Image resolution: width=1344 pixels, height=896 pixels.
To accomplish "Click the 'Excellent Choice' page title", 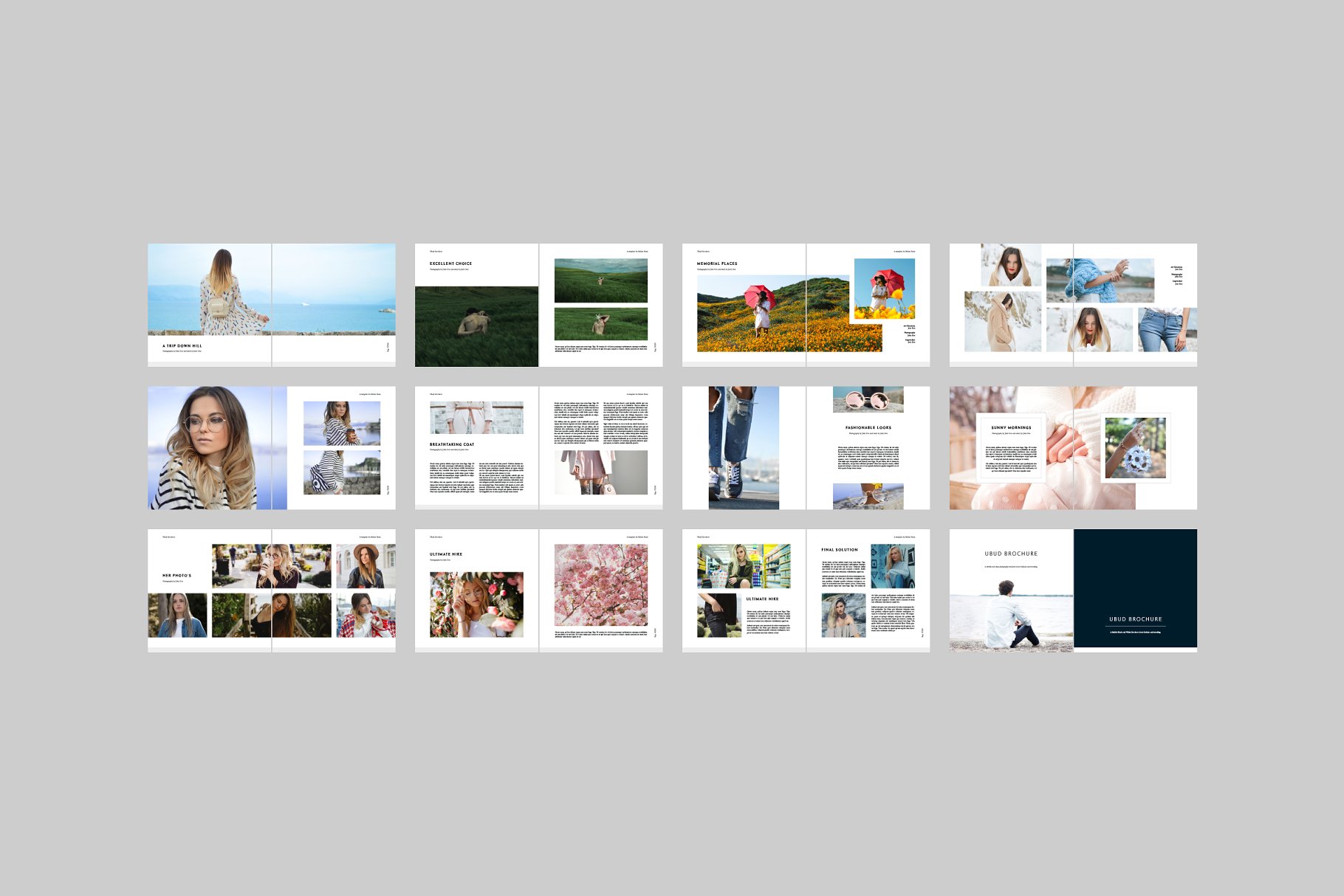I will (x=450, y=263).
